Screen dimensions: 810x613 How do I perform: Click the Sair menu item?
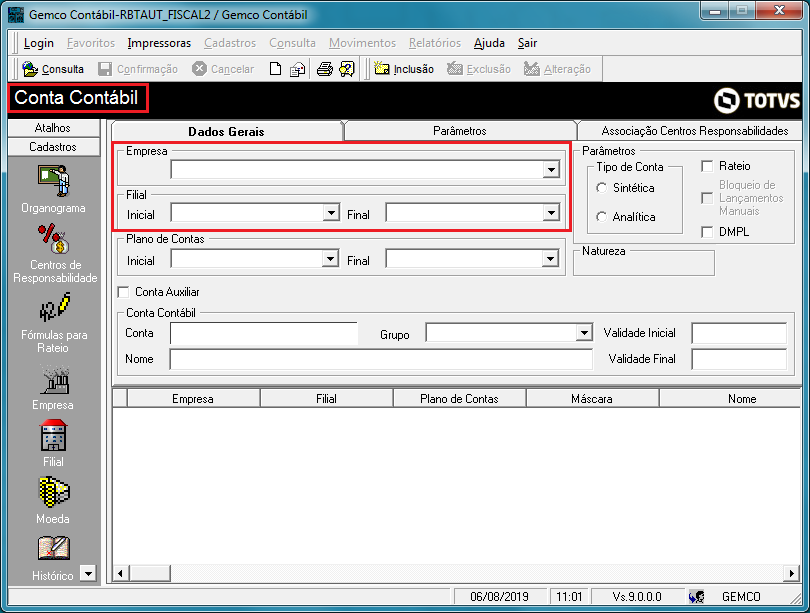tap(527, 43)
